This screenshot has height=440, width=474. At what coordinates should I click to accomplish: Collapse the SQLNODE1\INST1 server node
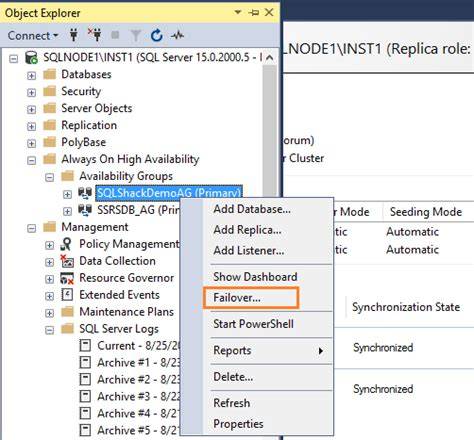(x=13, y=59)
